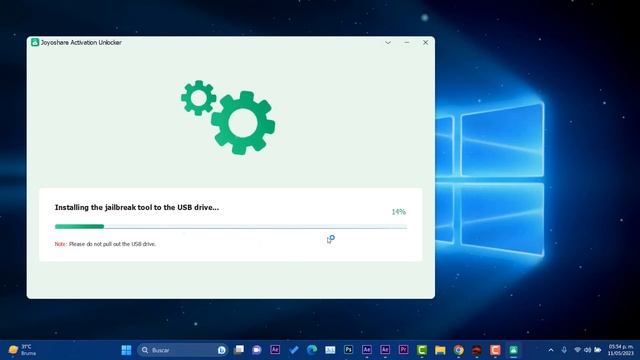Show hidden system tray icons
Image resolution: width=640 pixels, height=360 pixels.
pos(551,350)
